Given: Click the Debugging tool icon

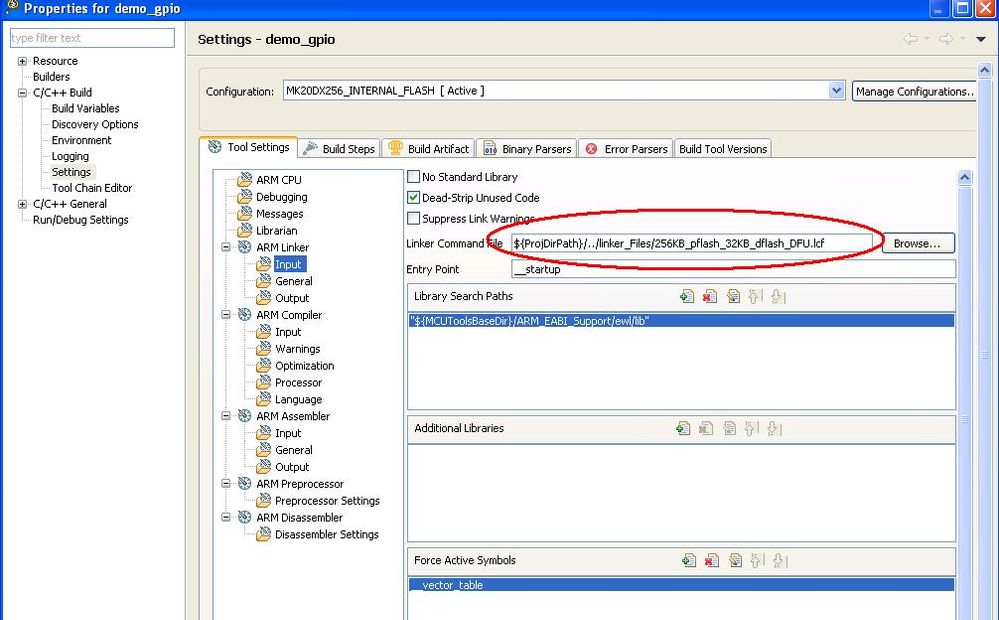Looking at the screenshot, I should coord(245,196).
